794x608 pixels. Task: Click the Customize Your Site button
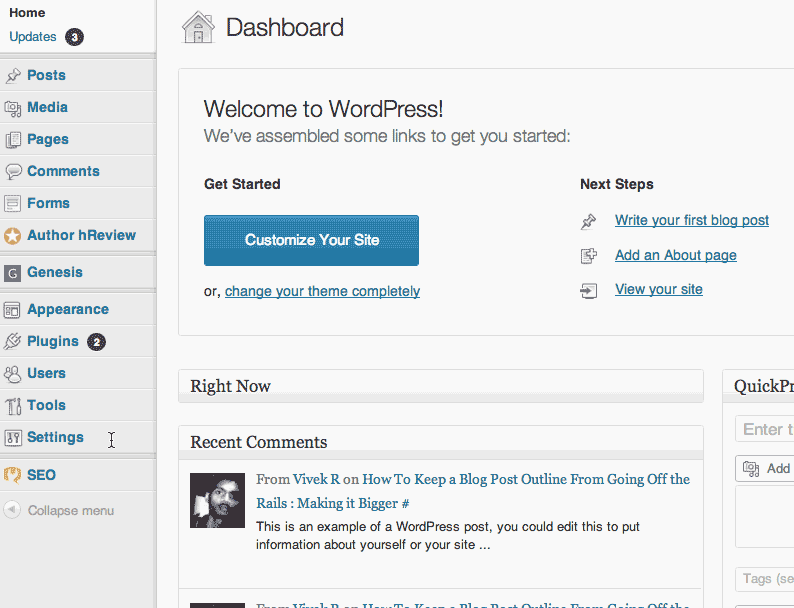pos(311,240)
